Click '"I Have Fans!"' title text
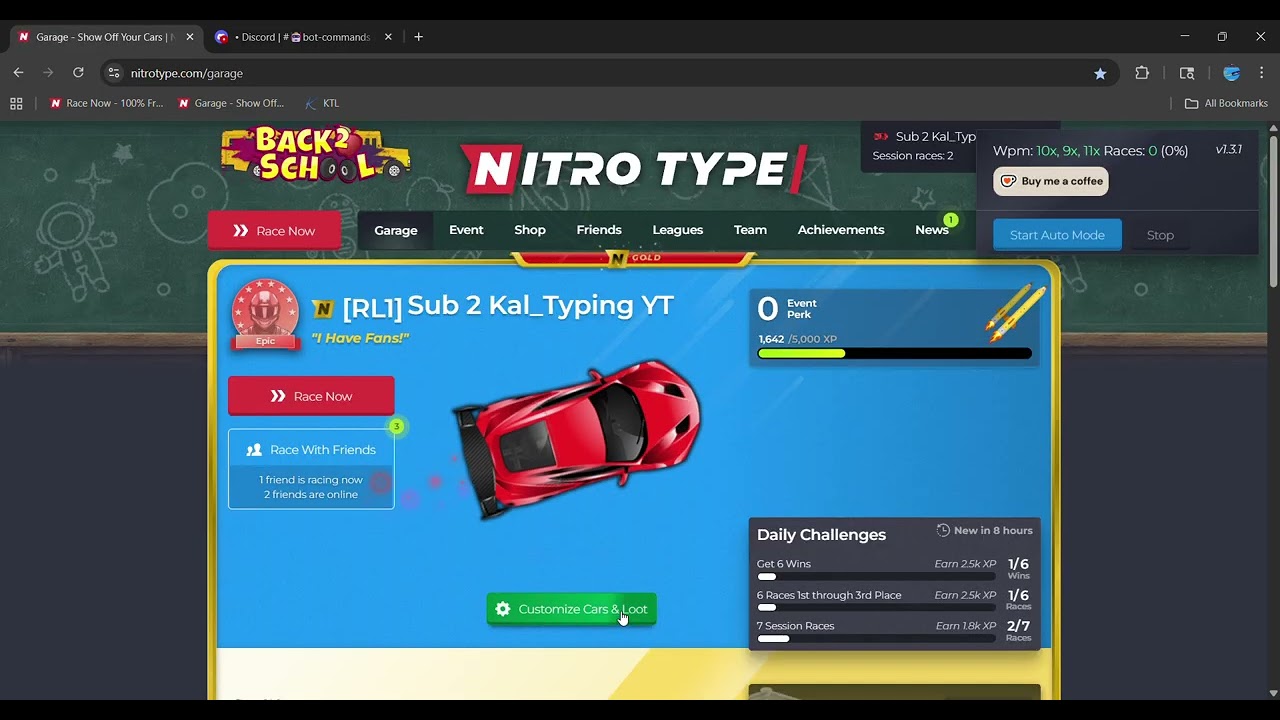 [360, 338]
